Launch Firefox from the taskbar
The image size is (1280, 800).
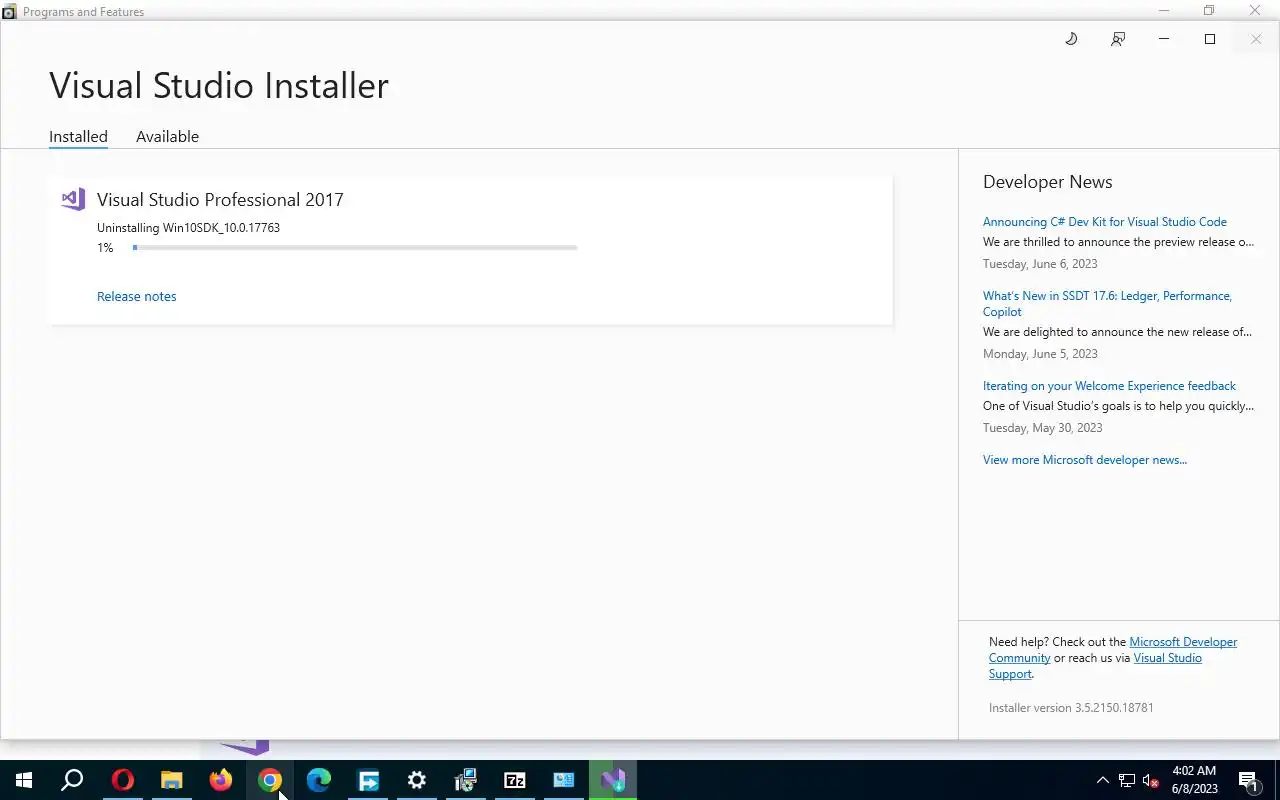(x=221, y=780)
